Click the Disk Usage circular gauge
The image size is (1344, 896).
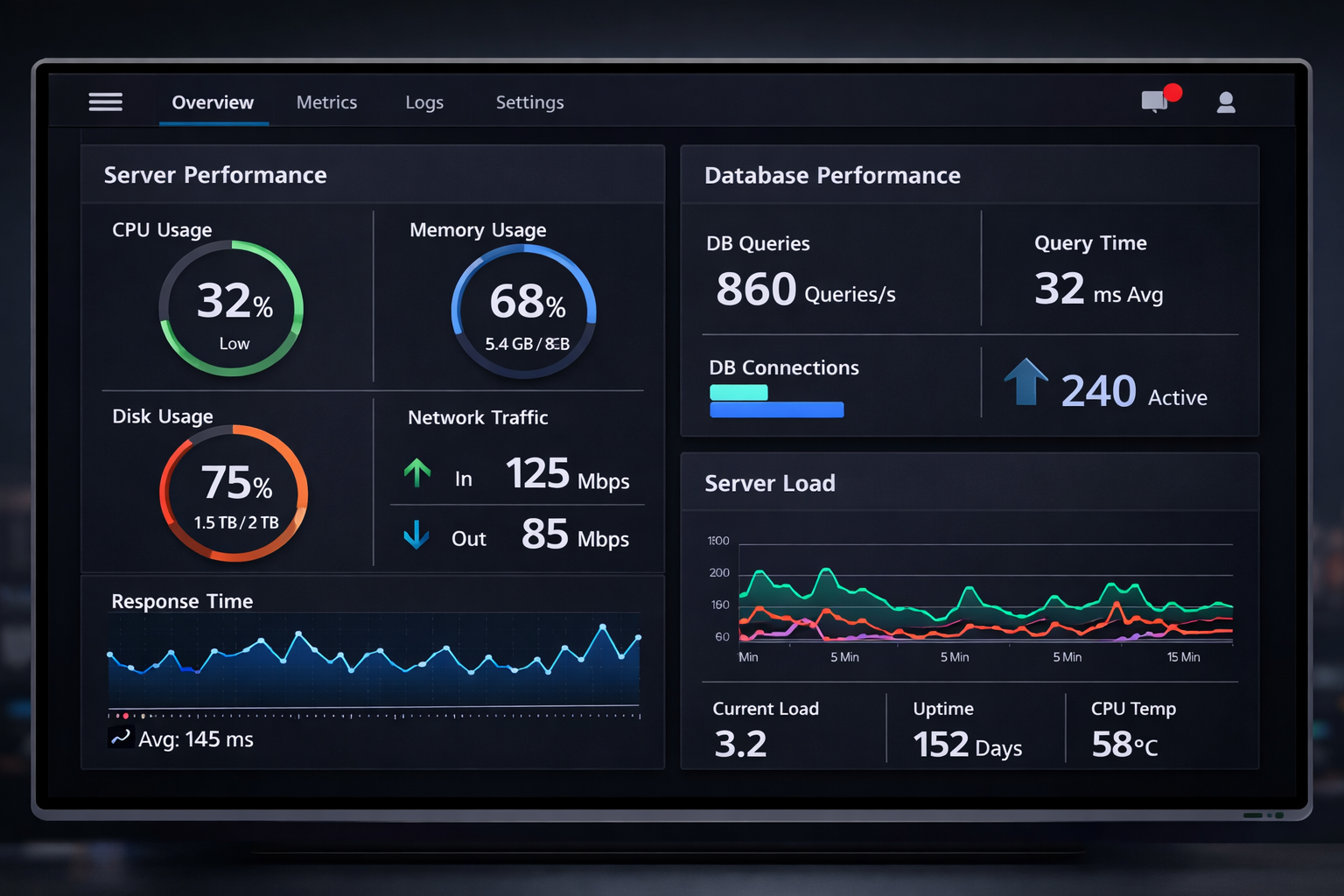(x=233, y=494)
